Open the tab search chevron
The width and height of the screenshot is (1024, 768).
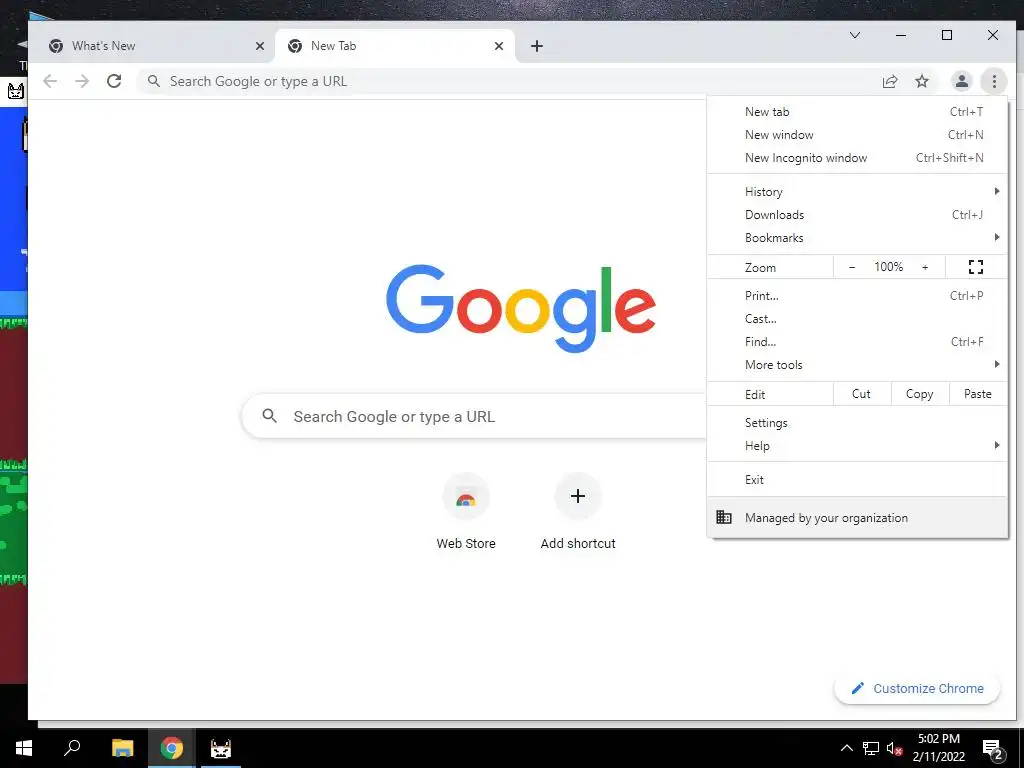coord(854,35)
